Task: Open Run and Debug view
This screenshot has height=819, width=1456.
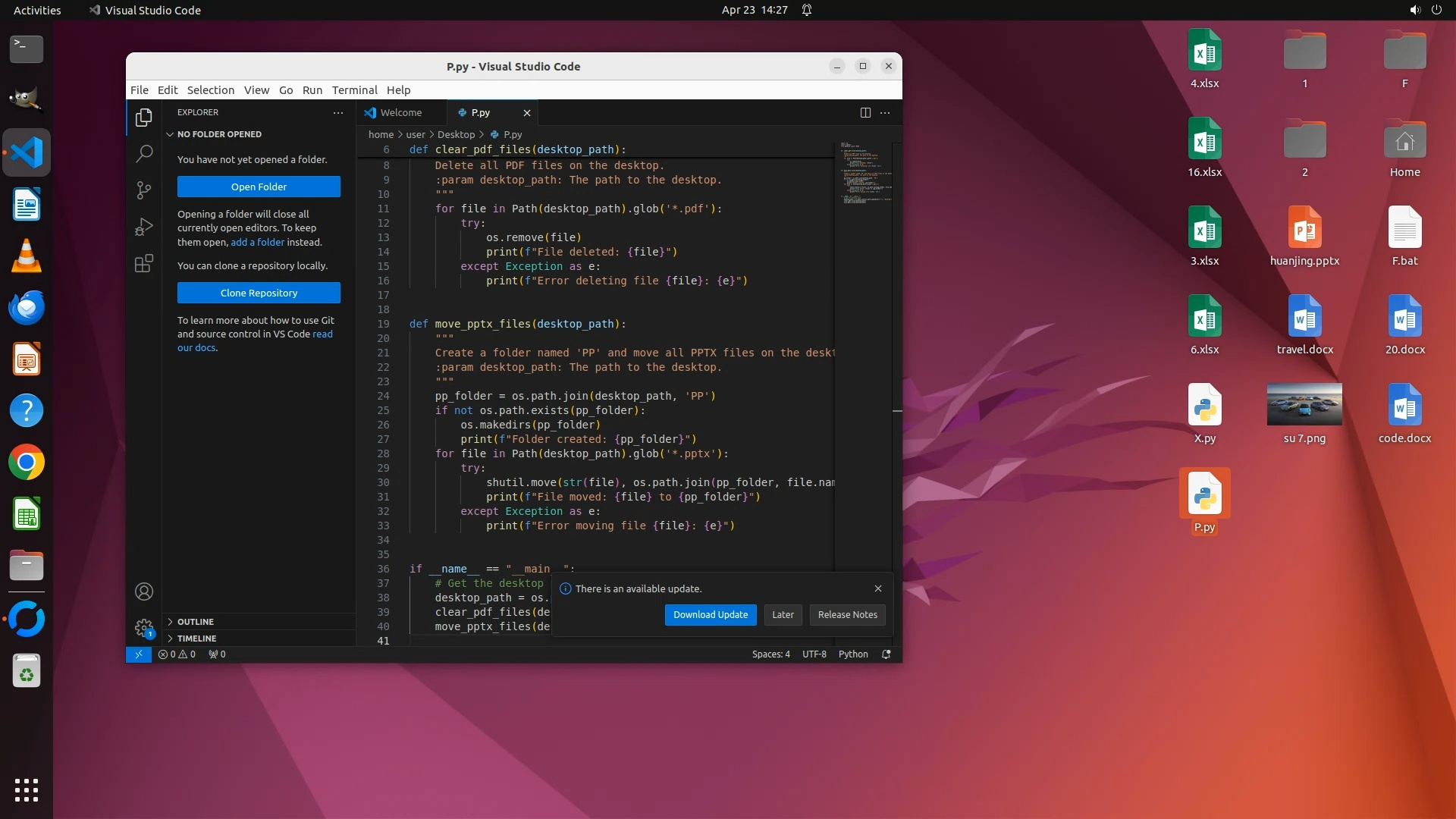Action: point(143,227)
